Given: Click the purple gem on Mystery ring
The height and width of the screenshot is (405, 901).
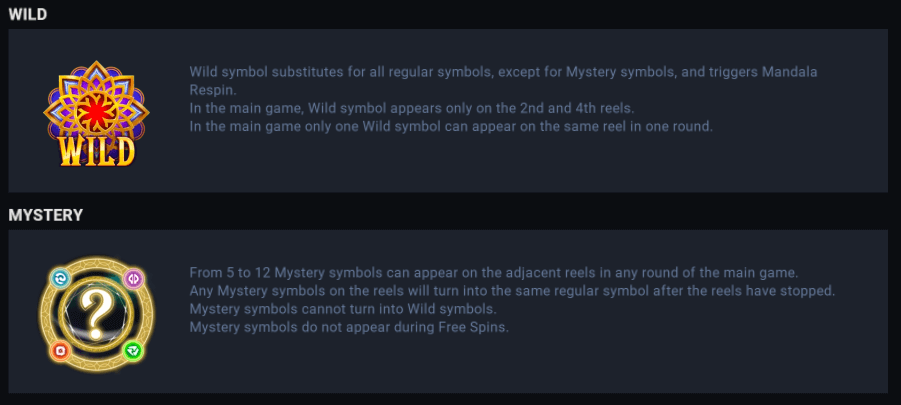Looking at the screenshot, I should [x=133, y=278].
